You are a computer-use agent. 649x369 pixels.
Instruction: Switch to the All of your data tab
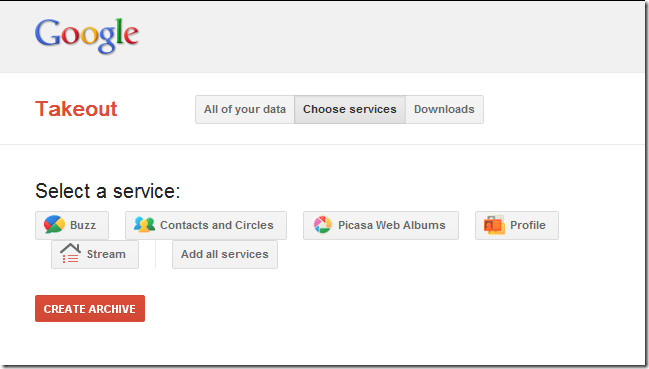(245, 109)
